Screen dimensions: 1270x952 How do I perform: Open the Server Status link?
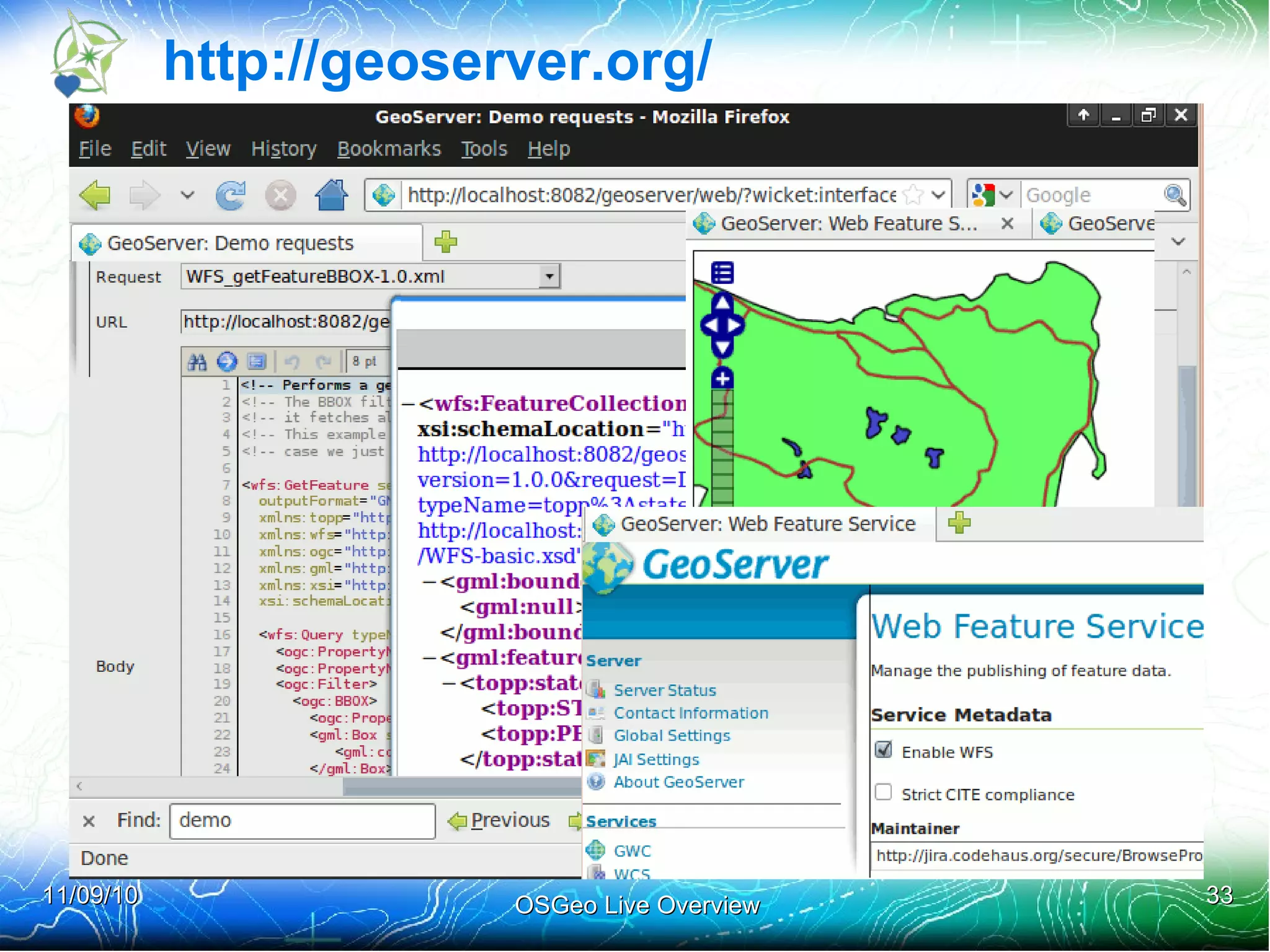[664, 690]
